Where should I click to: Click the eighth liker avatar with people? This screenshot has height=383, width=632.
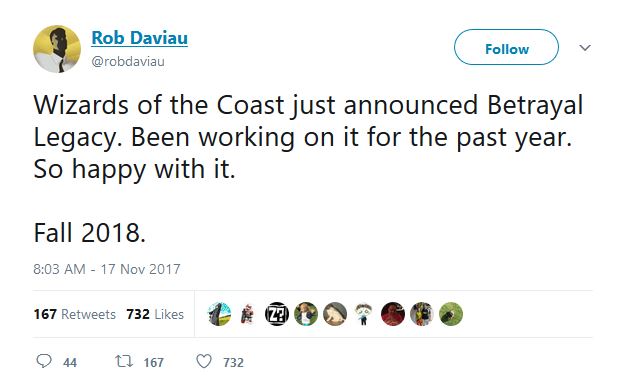click(422, 314)
